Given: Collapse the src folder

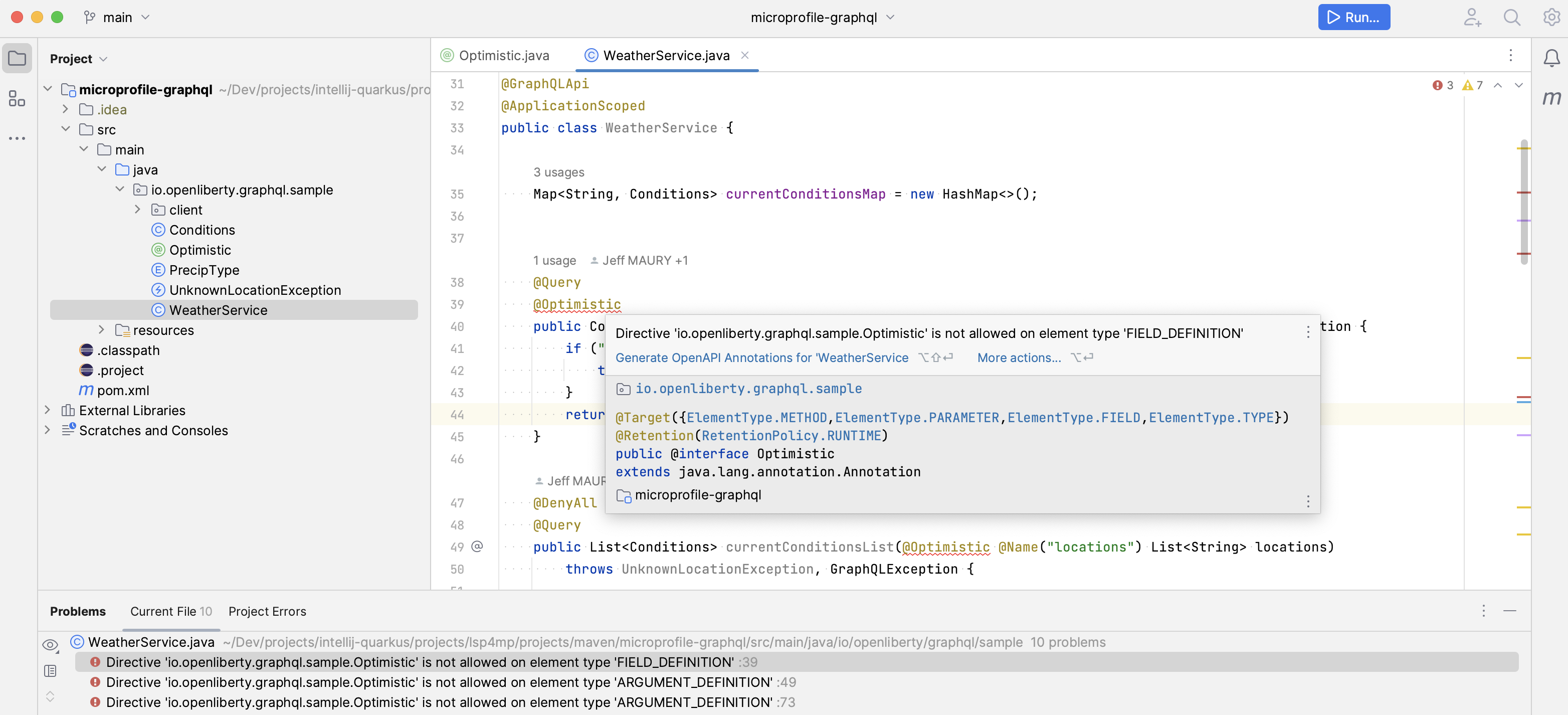Looking at the screenshot, I should pos(66,129).
